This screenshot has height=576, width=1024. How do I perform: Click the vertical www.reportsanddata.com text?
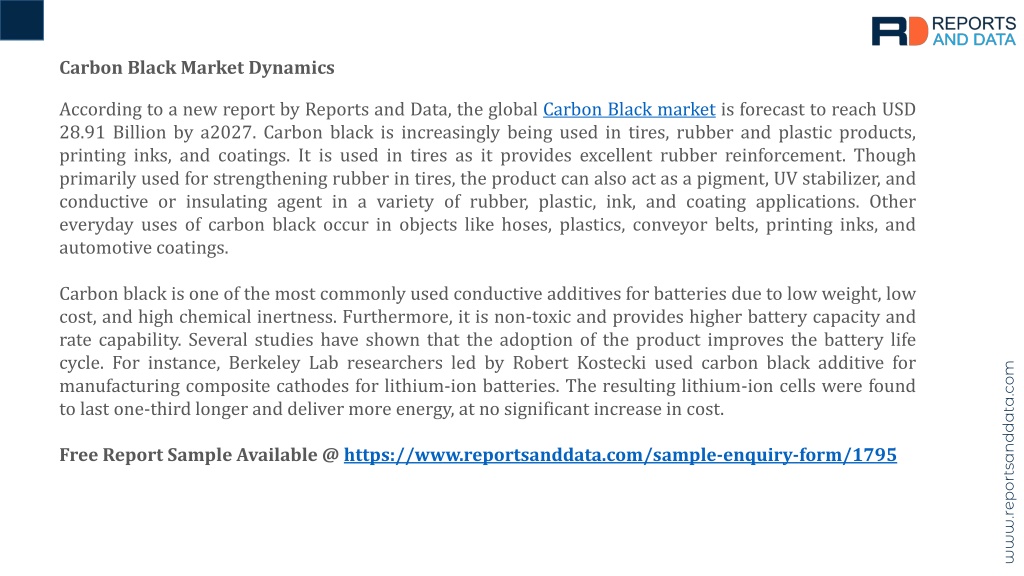(x=1010, y=462)
